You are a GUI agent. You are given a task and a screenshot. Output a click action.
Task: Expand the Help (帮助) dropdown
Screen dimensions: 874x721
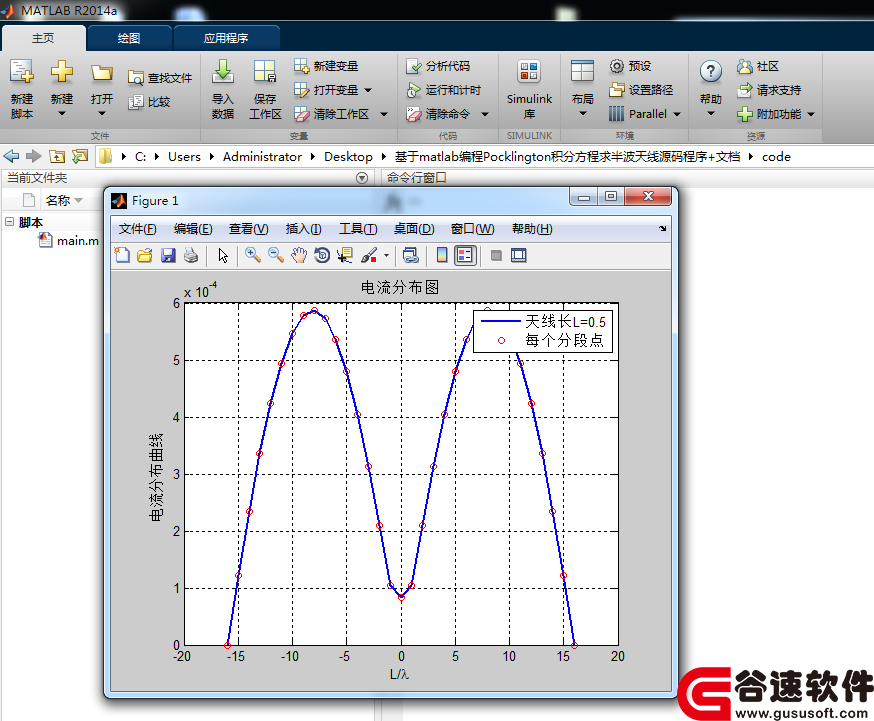(711, 114)
